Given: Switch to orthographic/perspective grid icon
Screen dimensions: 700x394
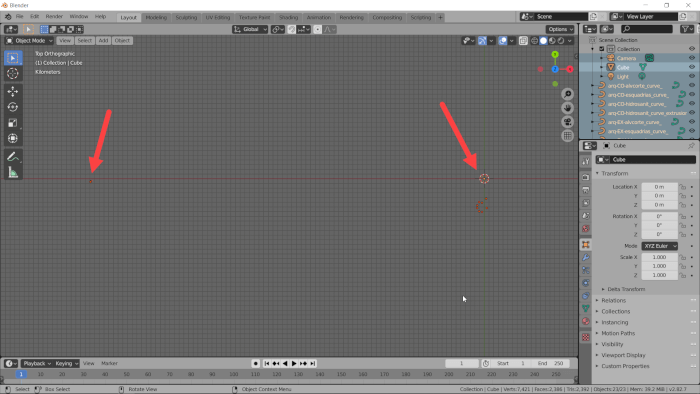Looking at the screenshot, I should point(567,136).
